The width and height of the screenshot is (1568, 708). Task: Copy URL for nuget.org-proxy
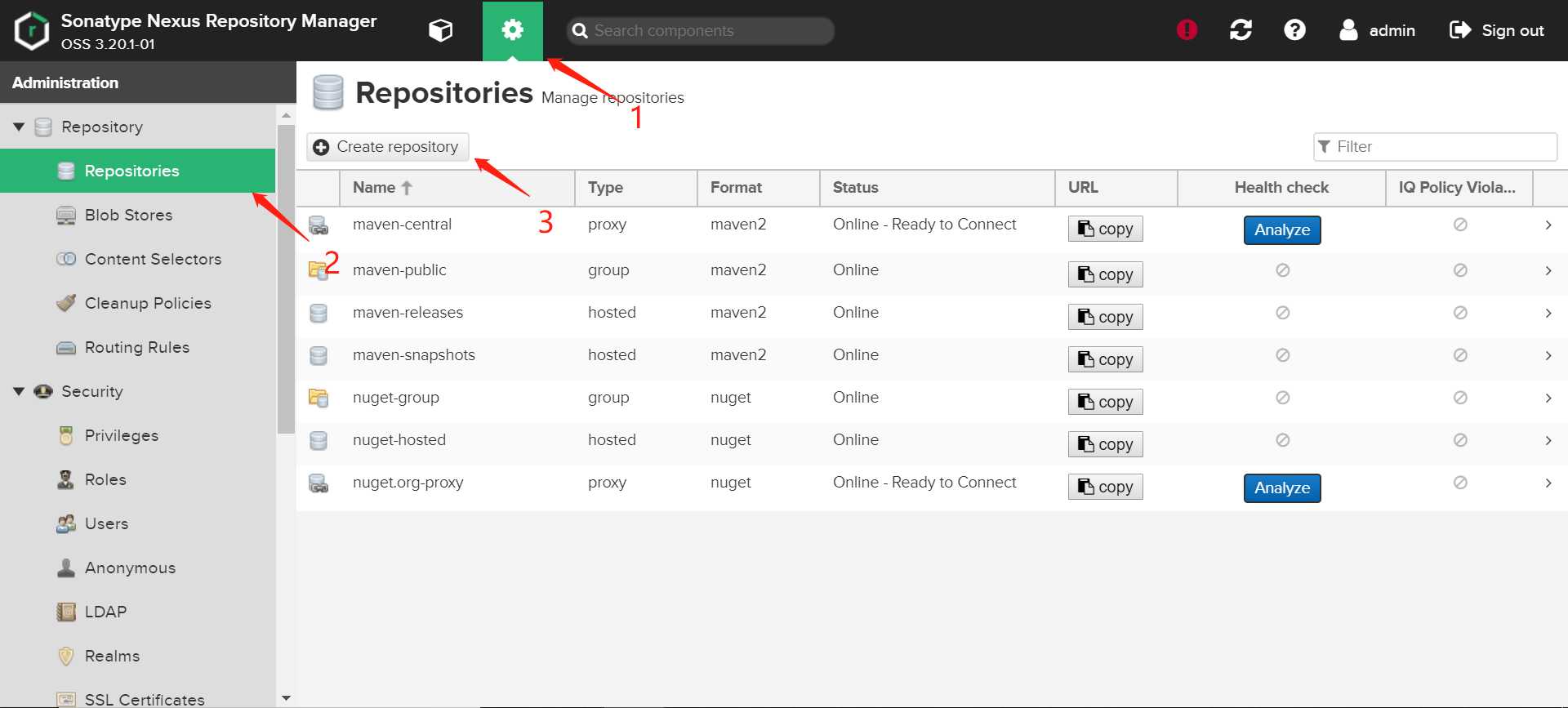pyautogui.click(x=1105, y=487)
